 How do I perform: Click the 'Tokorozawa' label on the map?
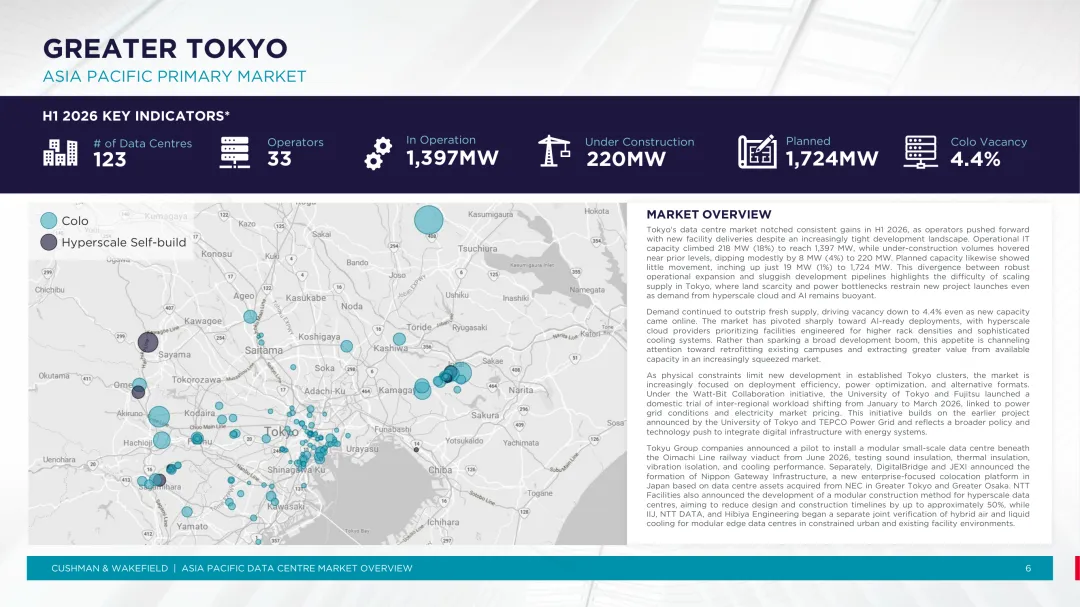click(196, 380)
